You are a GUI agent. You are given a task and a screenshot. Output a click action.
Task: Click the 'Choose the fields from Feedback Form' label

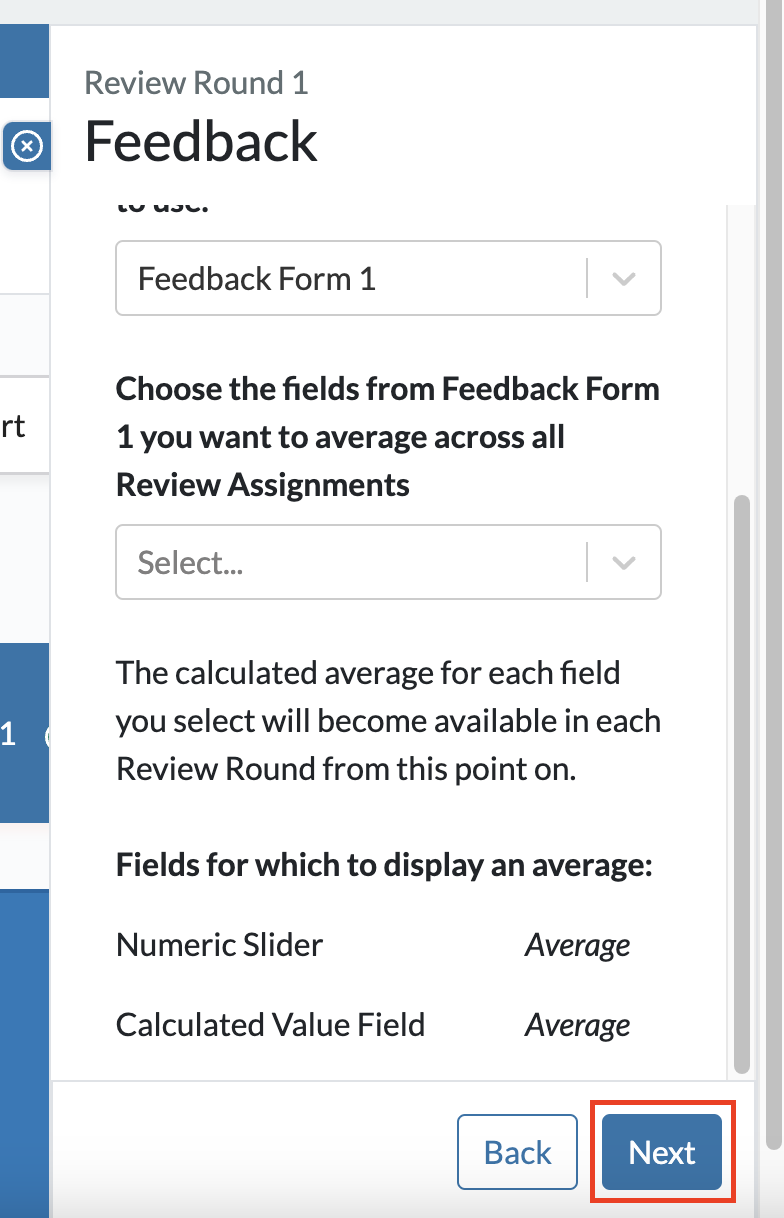click(388, 437)
